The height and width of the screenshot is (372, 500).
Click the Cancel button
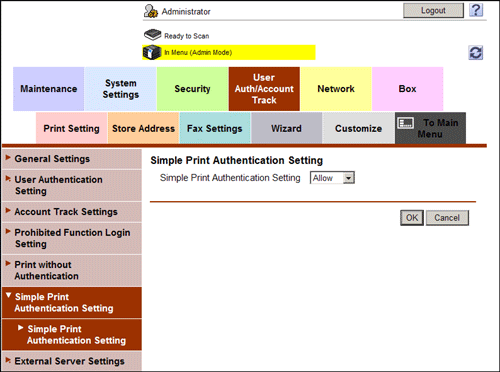coord(447,218)
